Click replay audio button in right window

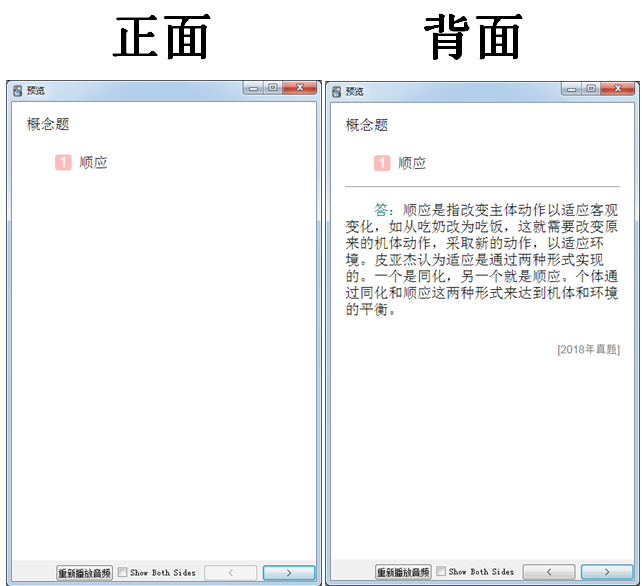(x=403, y=572)
